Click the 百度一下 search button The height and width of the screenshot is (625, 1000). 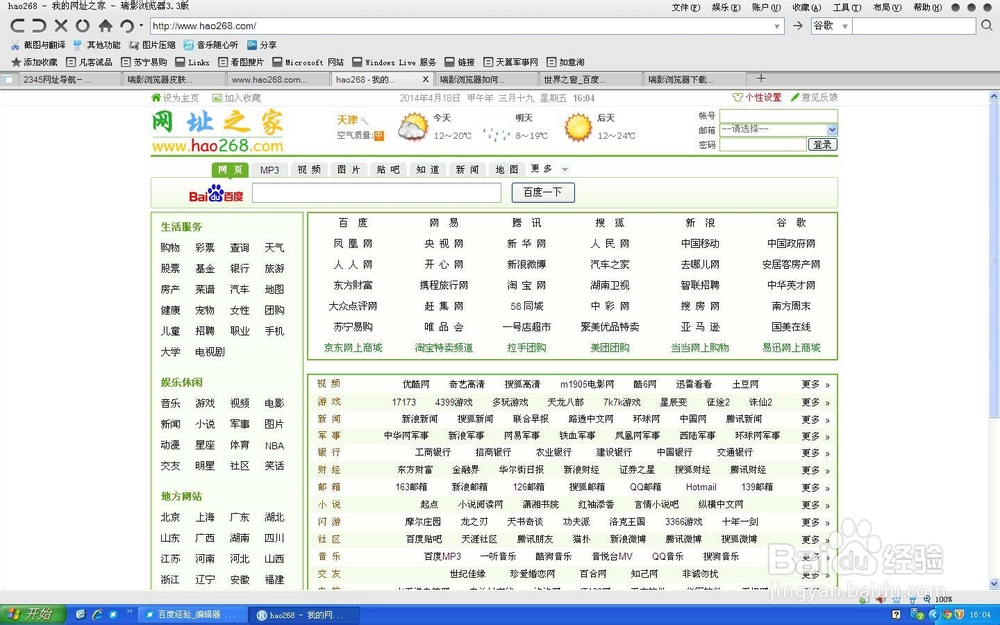click(x=543, y=193)
